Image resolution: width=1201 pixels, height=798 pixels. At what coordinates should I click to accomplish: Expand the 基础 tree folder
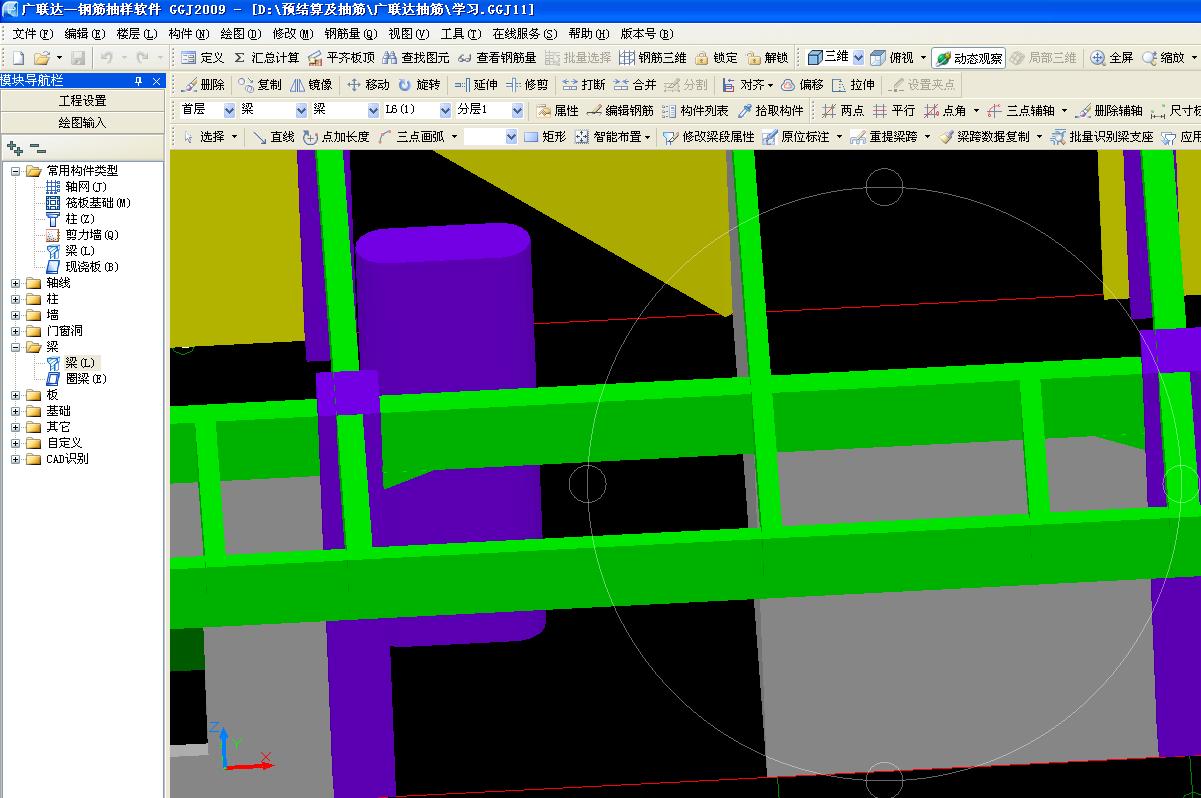pyautogui.click(x=16, y=411)
